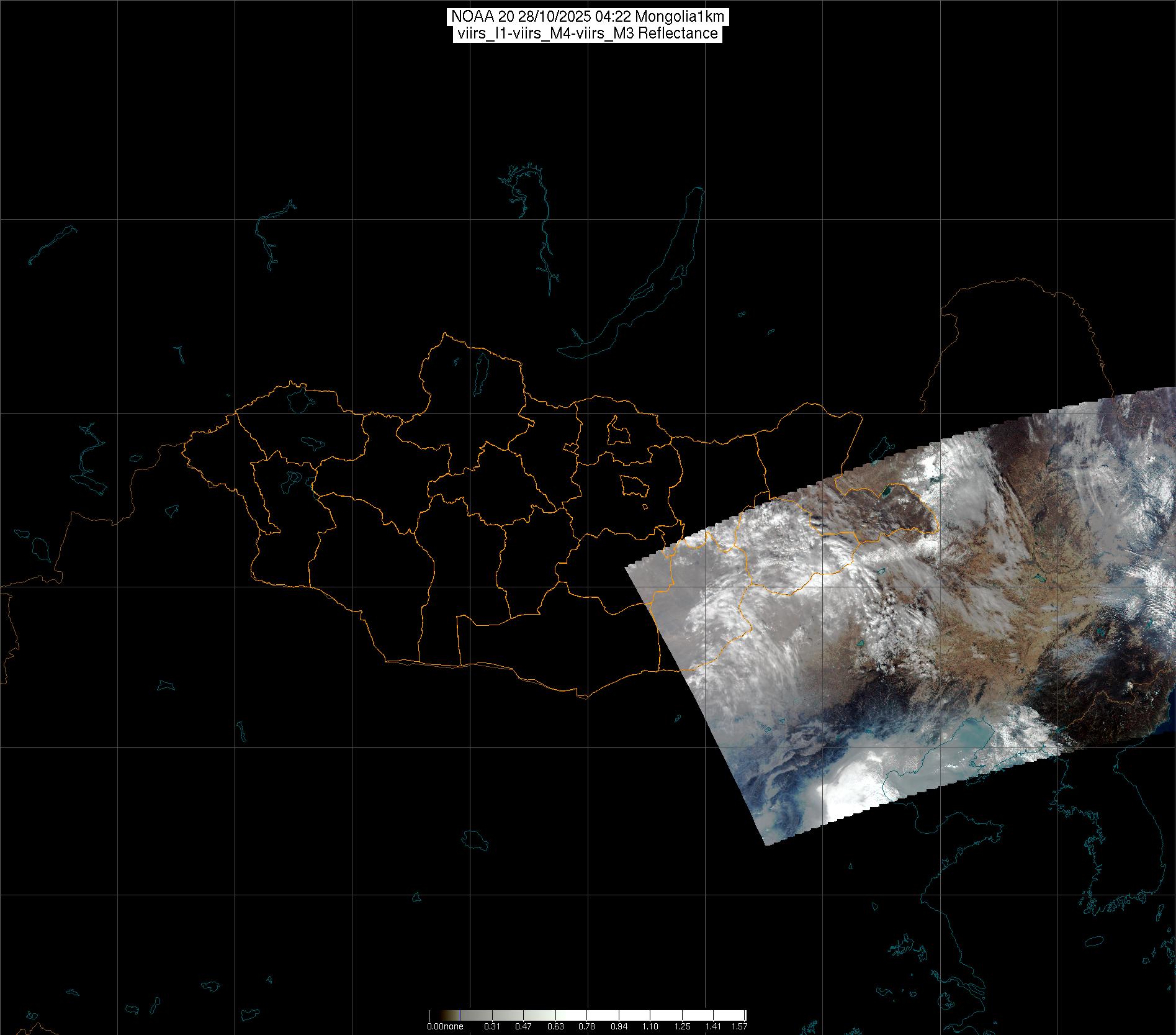This screenshot has height=1035, width=1176.
Task: Select the 0.78 mark on the colorbar
Action: 586,1026
